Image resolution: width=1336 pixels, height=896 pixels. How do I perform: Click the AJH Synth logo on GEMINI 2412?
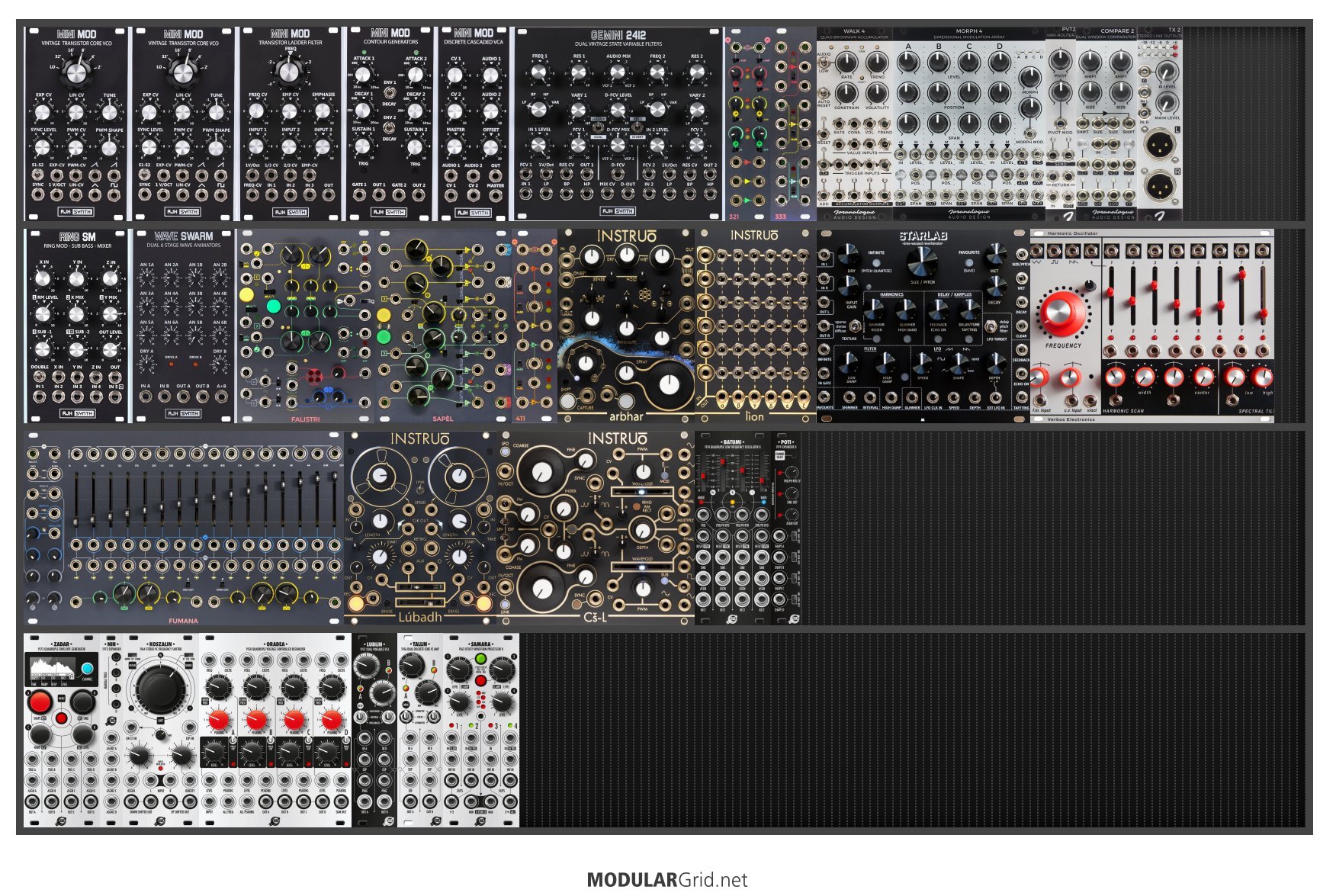point(618,211)
